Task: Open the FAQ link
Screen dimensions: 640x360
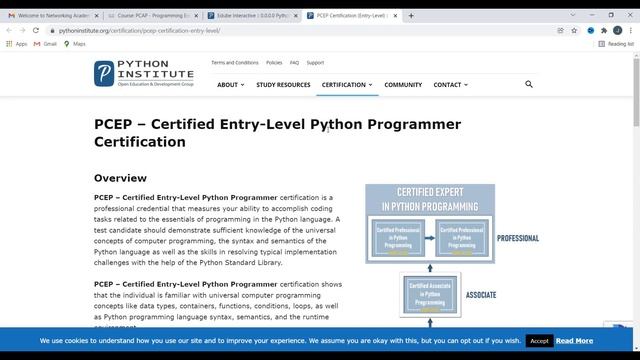Action: 294,63
